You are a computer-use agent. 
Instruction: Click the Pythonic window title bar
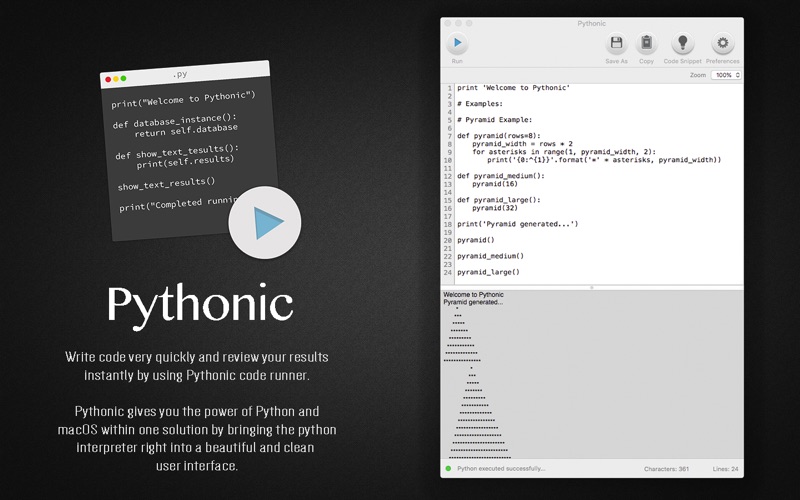592,23
